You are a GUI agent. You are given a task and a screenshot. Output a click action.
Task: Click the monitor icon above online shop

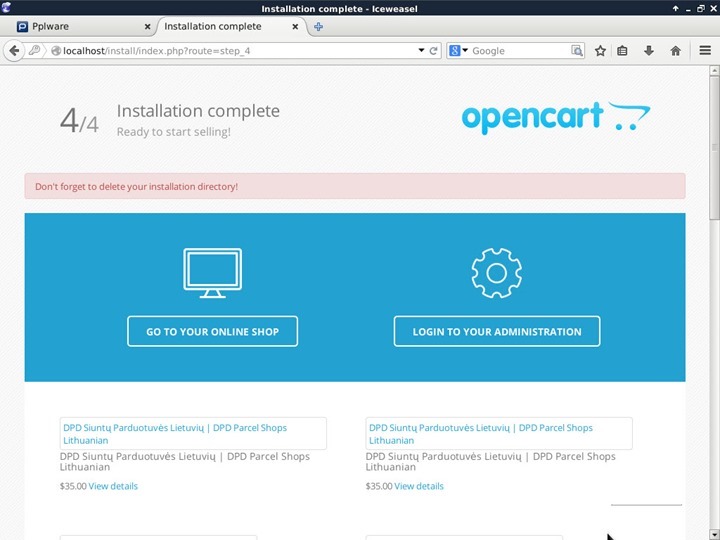tap(213, 273)
